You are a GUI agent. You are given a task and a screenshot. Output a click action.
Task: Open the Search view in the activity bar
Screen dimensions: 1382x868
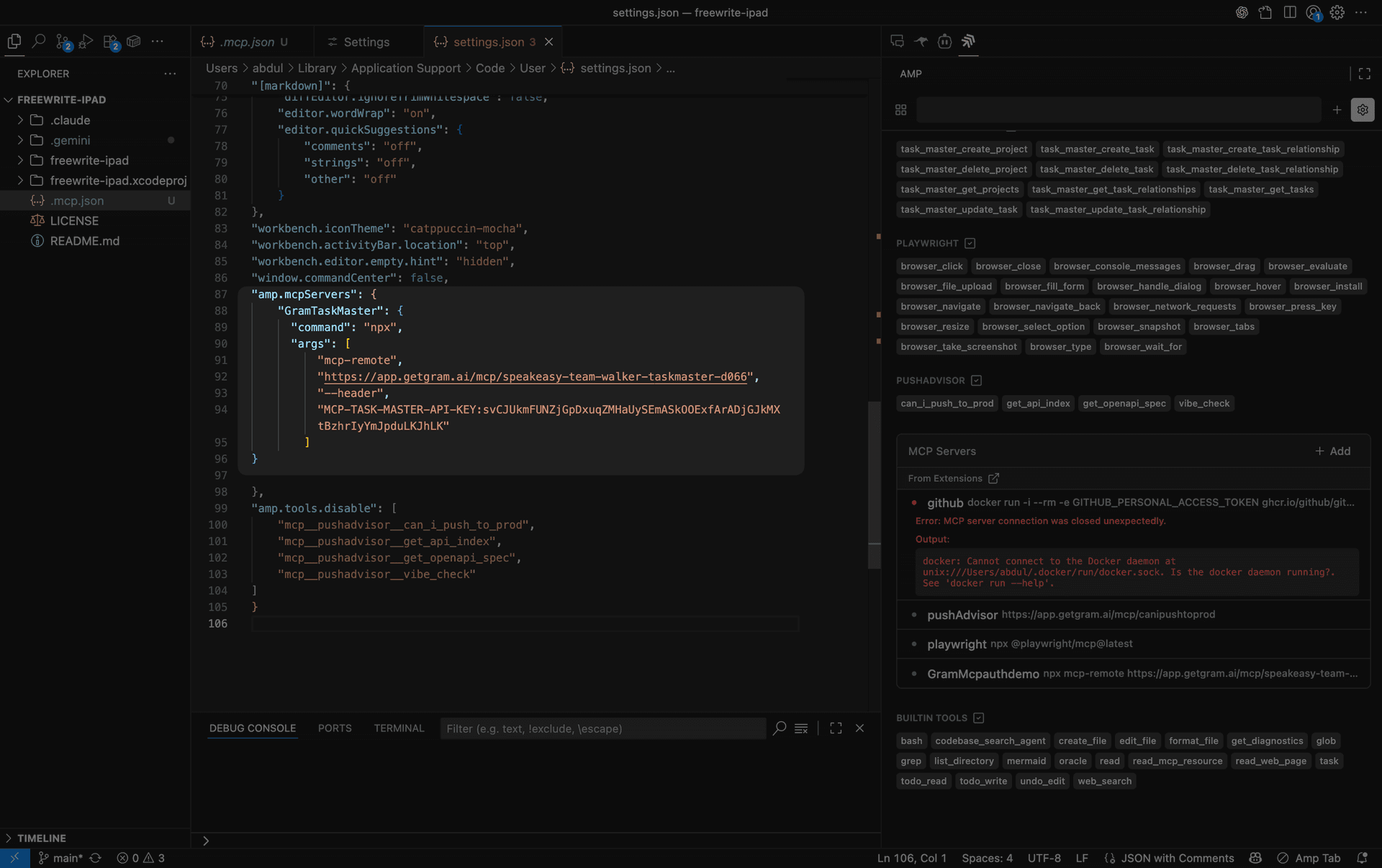pos(40,41)
